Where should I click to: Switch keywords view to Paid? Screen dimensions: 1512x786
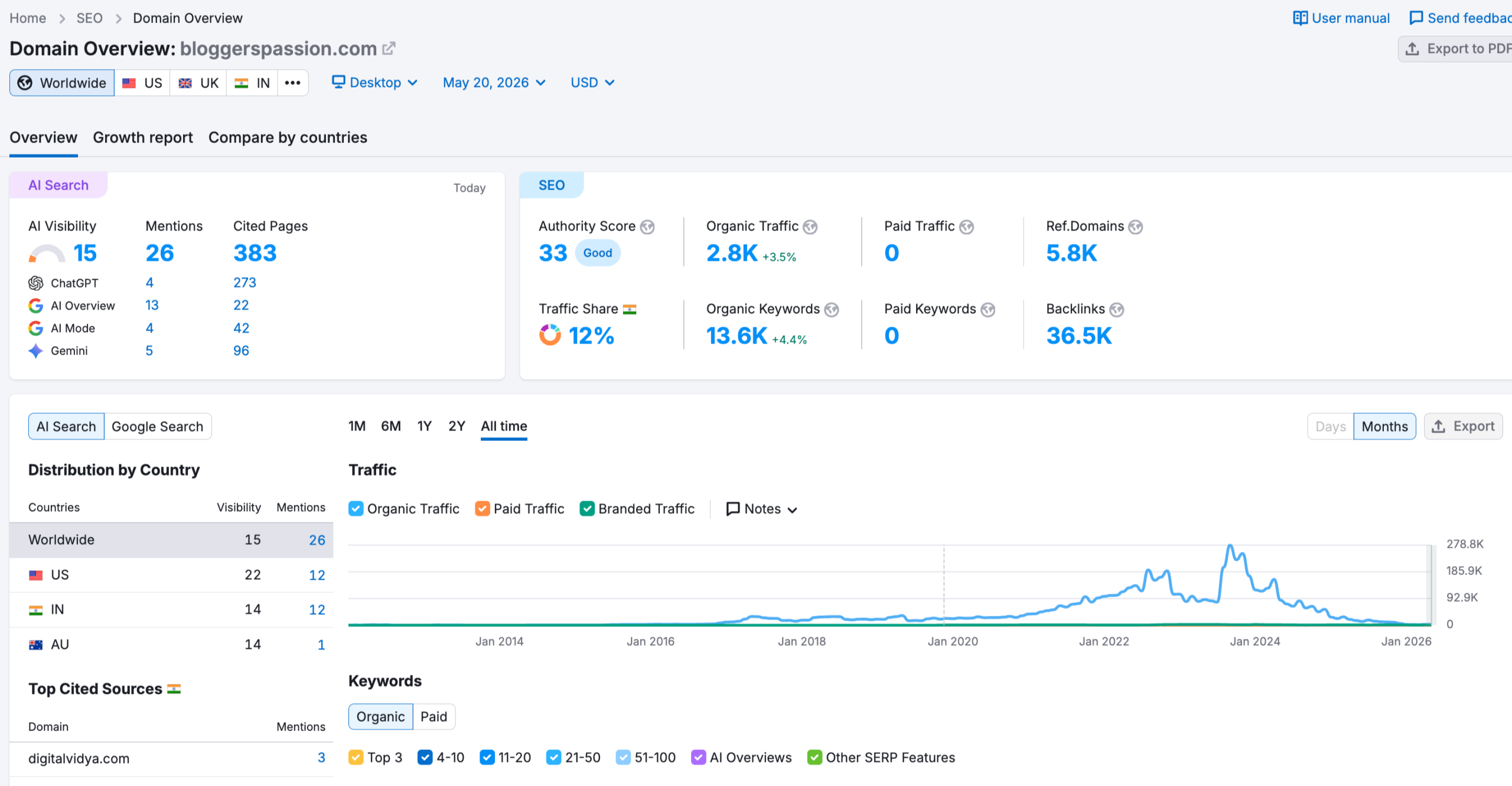tap(434, 717)
